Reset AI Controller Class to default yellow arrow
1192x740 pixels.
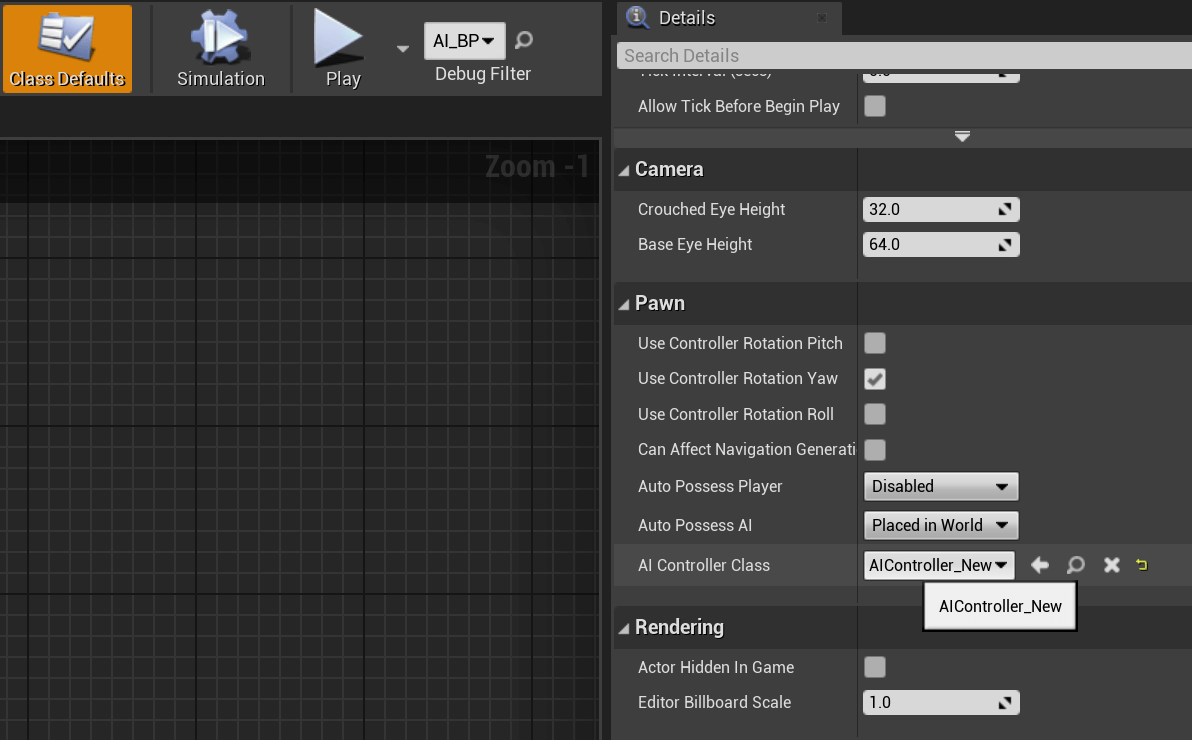tap(1142, 564)
